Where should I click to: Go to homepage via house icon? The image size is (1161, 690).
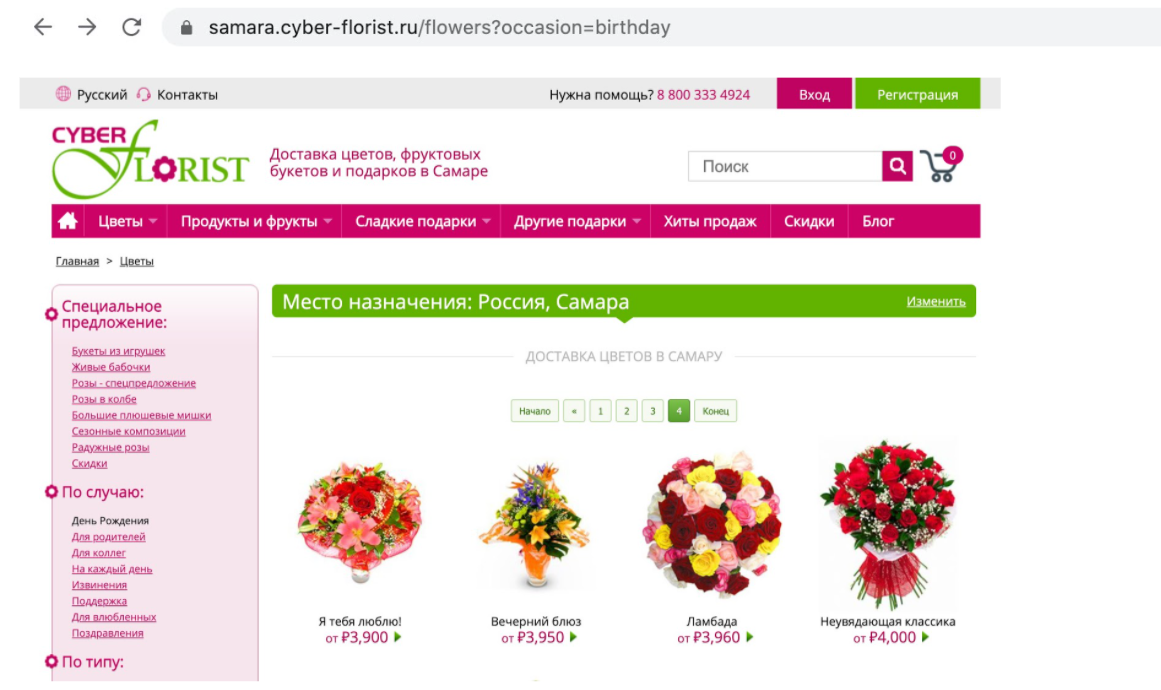(x=68, y=221)
